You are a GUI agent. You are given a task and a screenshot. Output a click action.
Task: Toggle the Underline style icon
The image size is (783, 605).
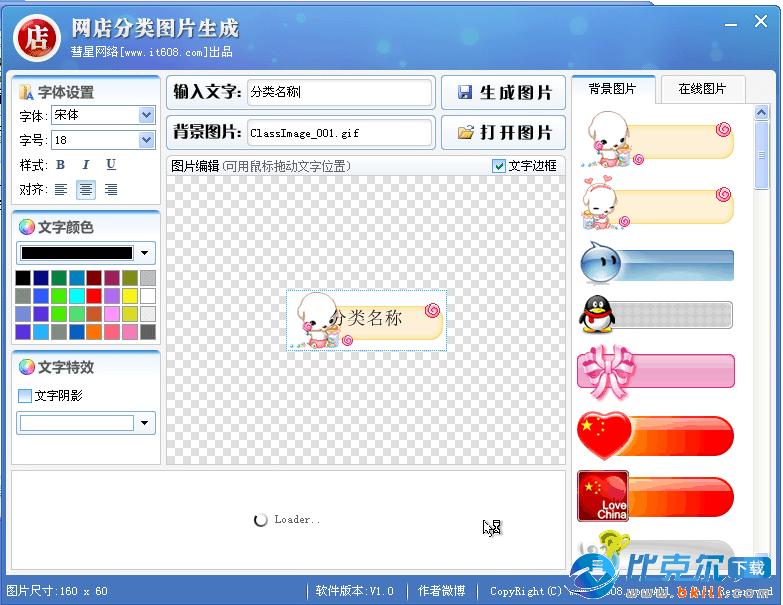(111, 165)
